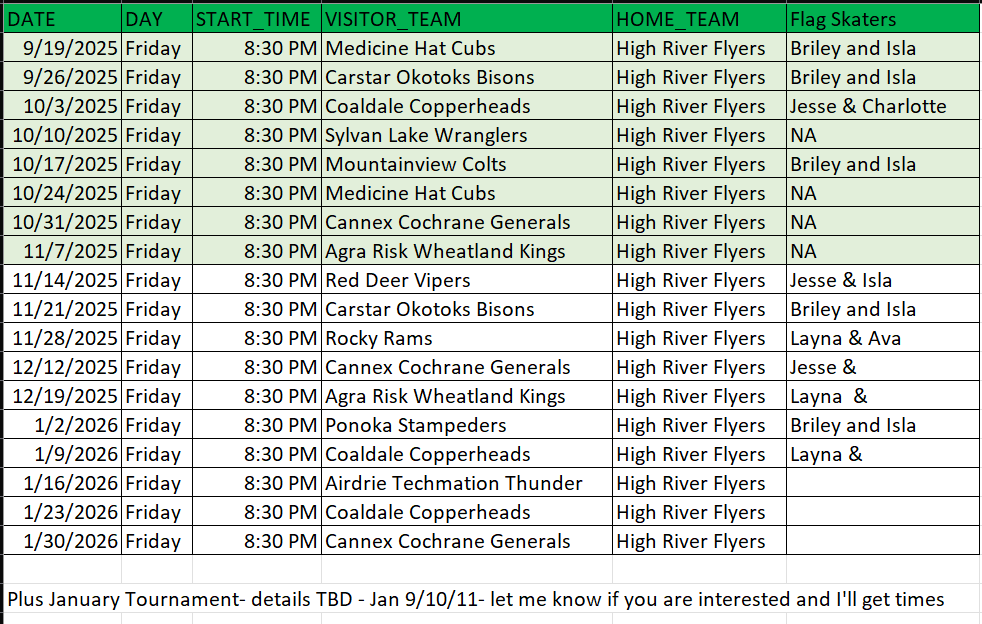The width and height of the screenshot is (982, 624).
Task: Click the Airdrie Techmation Thunder cell
Action: pos(466,483)
